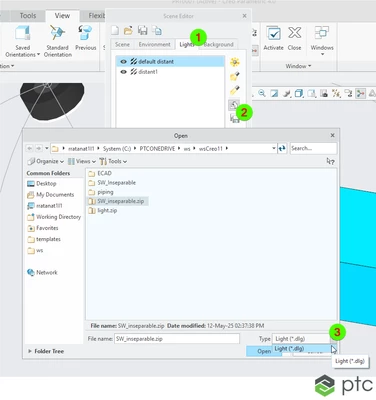Go to Desktop in Common Folders
Screen dimensions: 376x400
tap(42, 184)
